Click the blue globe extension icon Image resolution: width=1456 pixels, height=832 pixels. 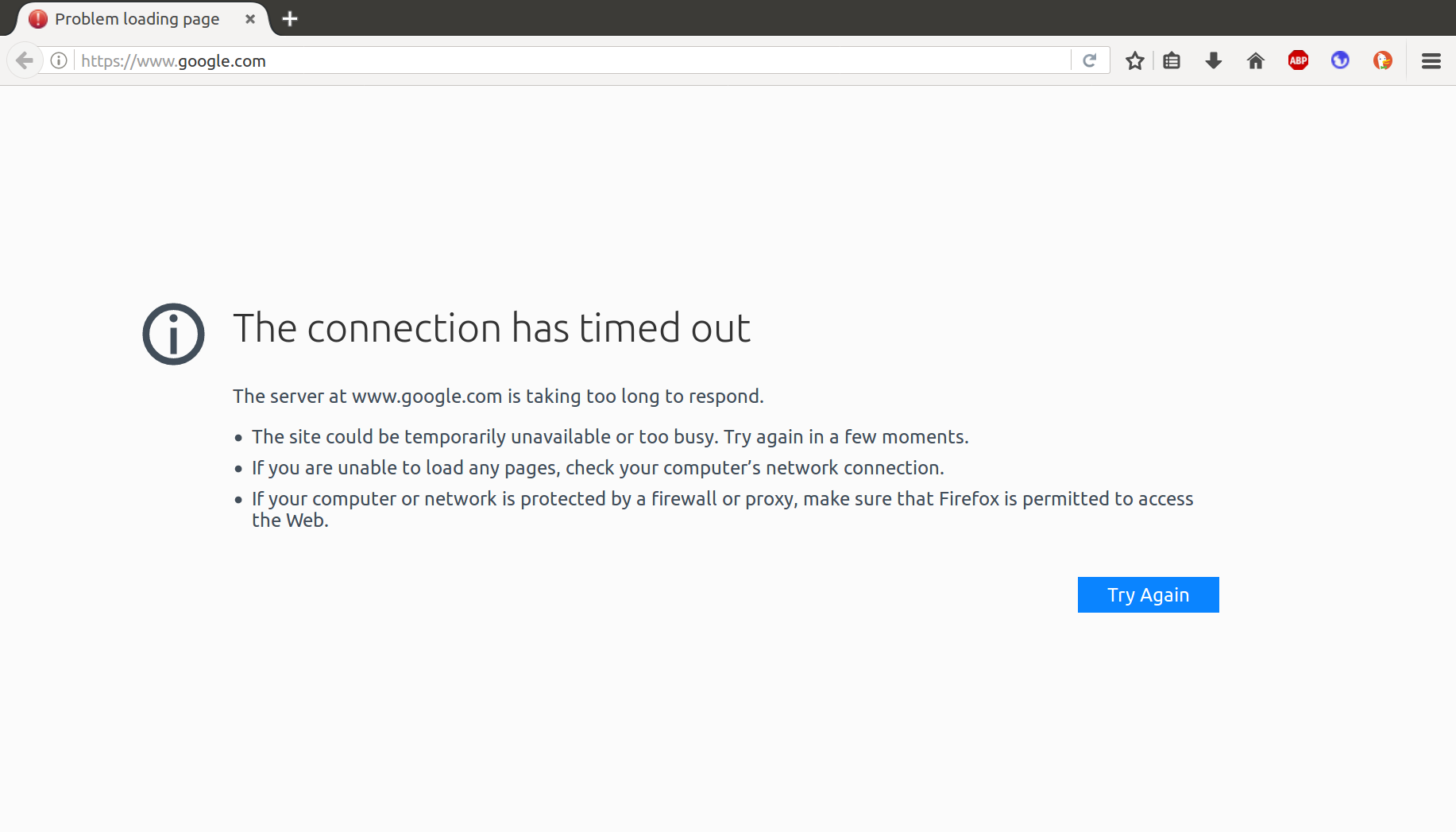1340,60
